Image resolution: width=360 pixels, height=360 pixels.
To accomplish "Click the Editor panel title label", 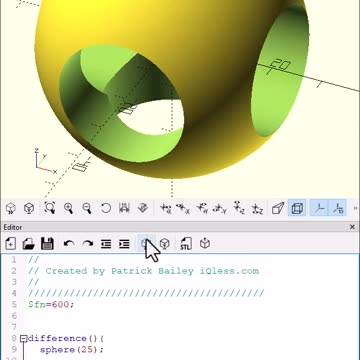I will (x=13, y=227).
